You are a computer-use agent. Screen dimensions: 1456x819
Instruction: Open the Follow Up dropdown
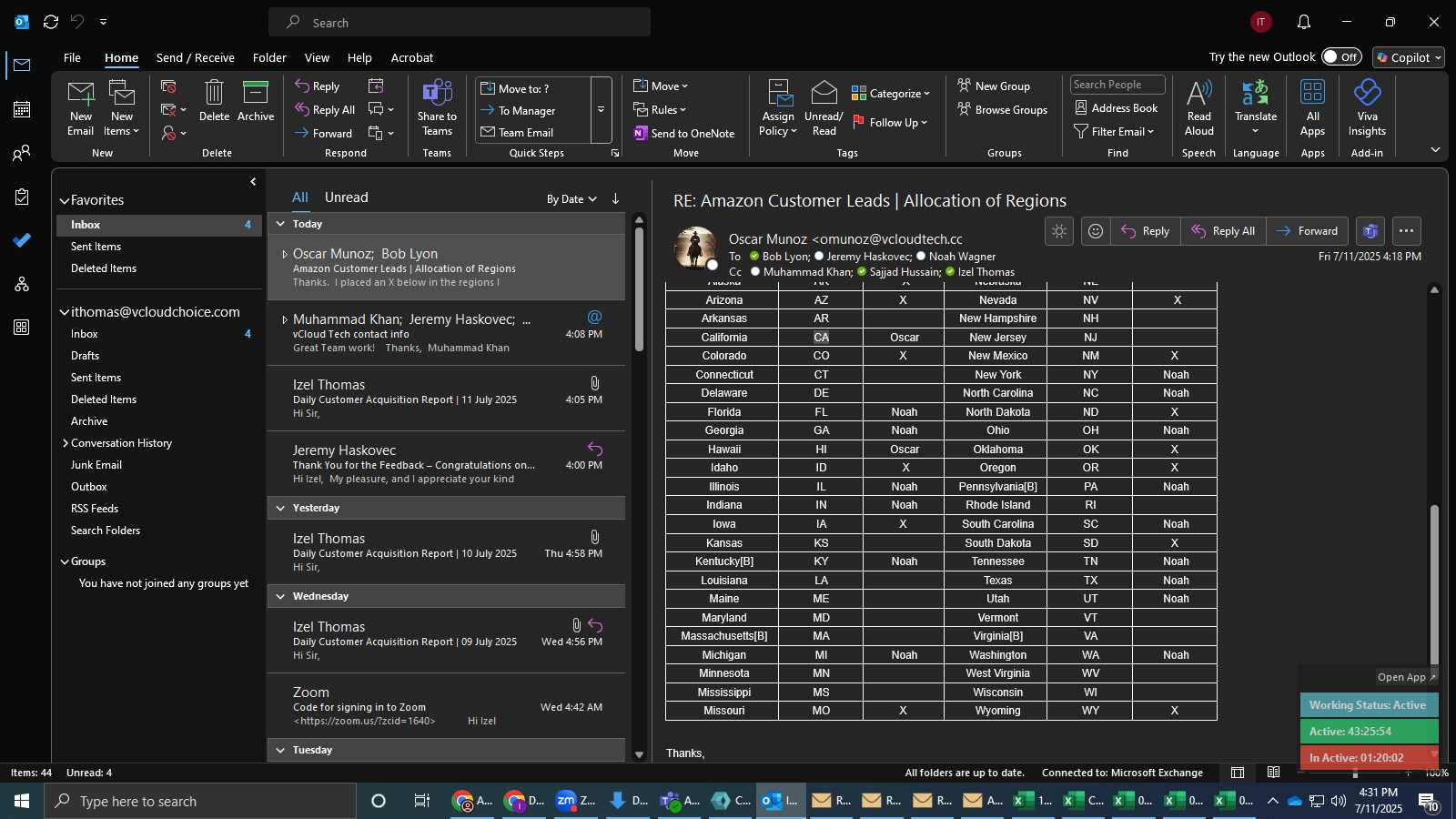point(890,123)
